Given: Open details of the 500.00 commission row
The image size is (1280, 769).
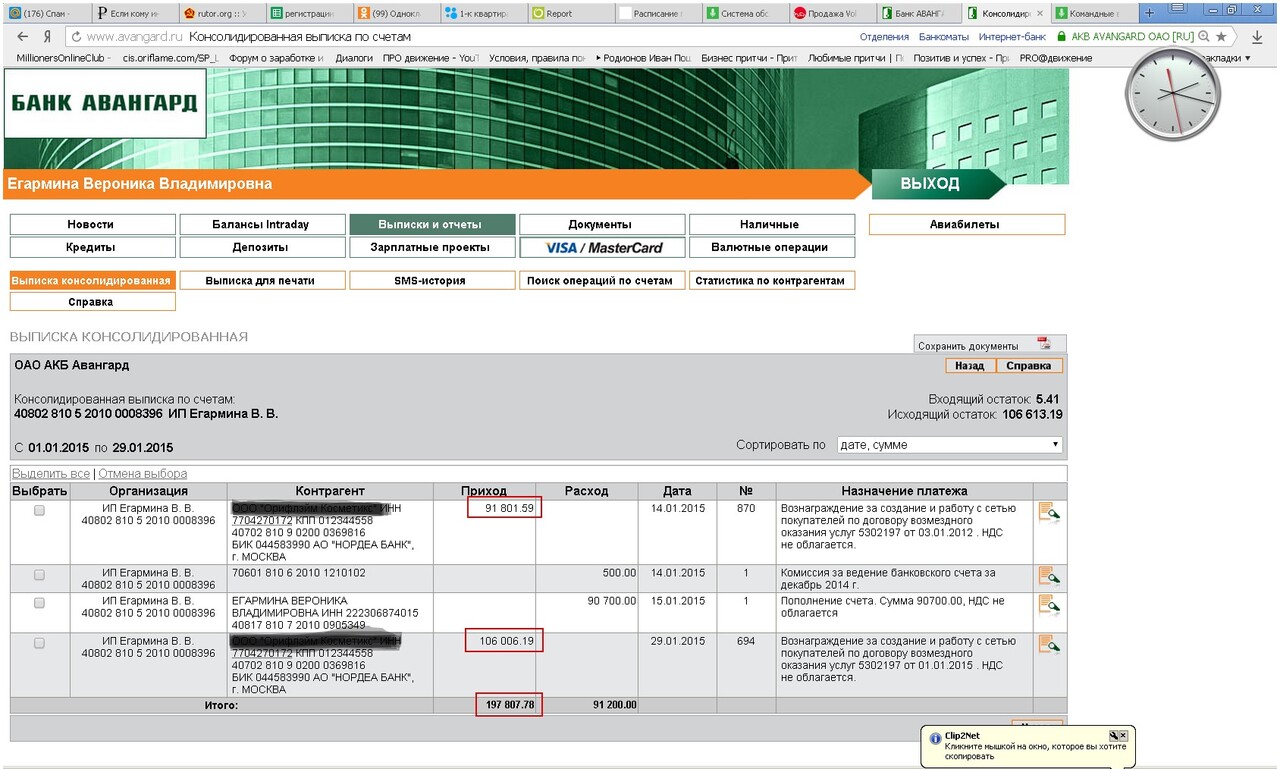Looking at the screenshot, I should pos(1049,575).
